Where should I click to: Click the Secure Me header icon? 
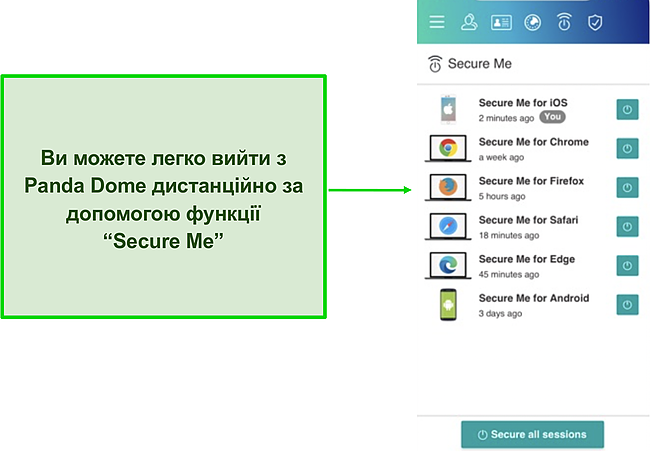pos(435,64)
